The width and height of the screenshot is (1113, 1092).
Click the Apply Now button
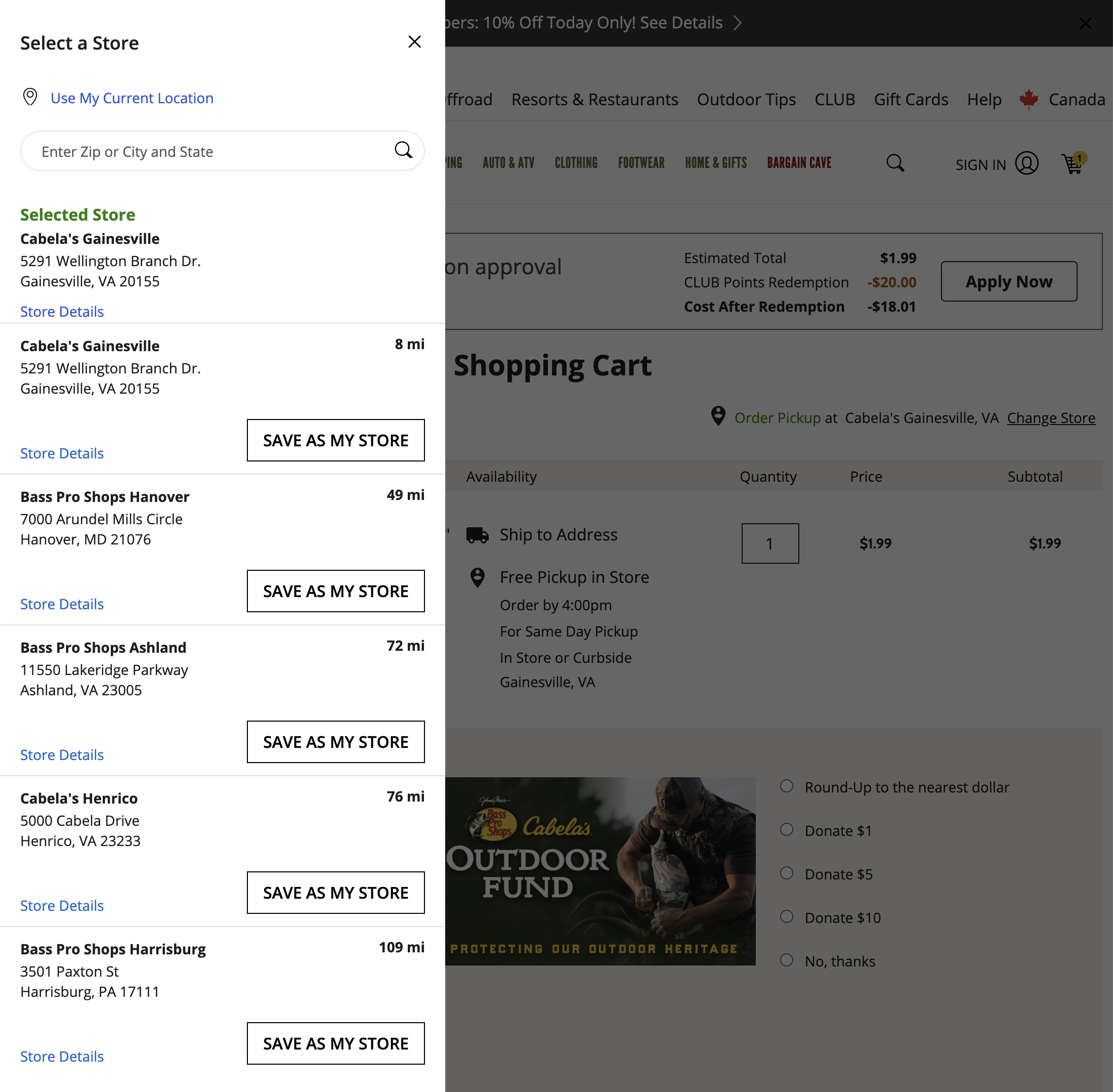click(x=1009, y=281)
